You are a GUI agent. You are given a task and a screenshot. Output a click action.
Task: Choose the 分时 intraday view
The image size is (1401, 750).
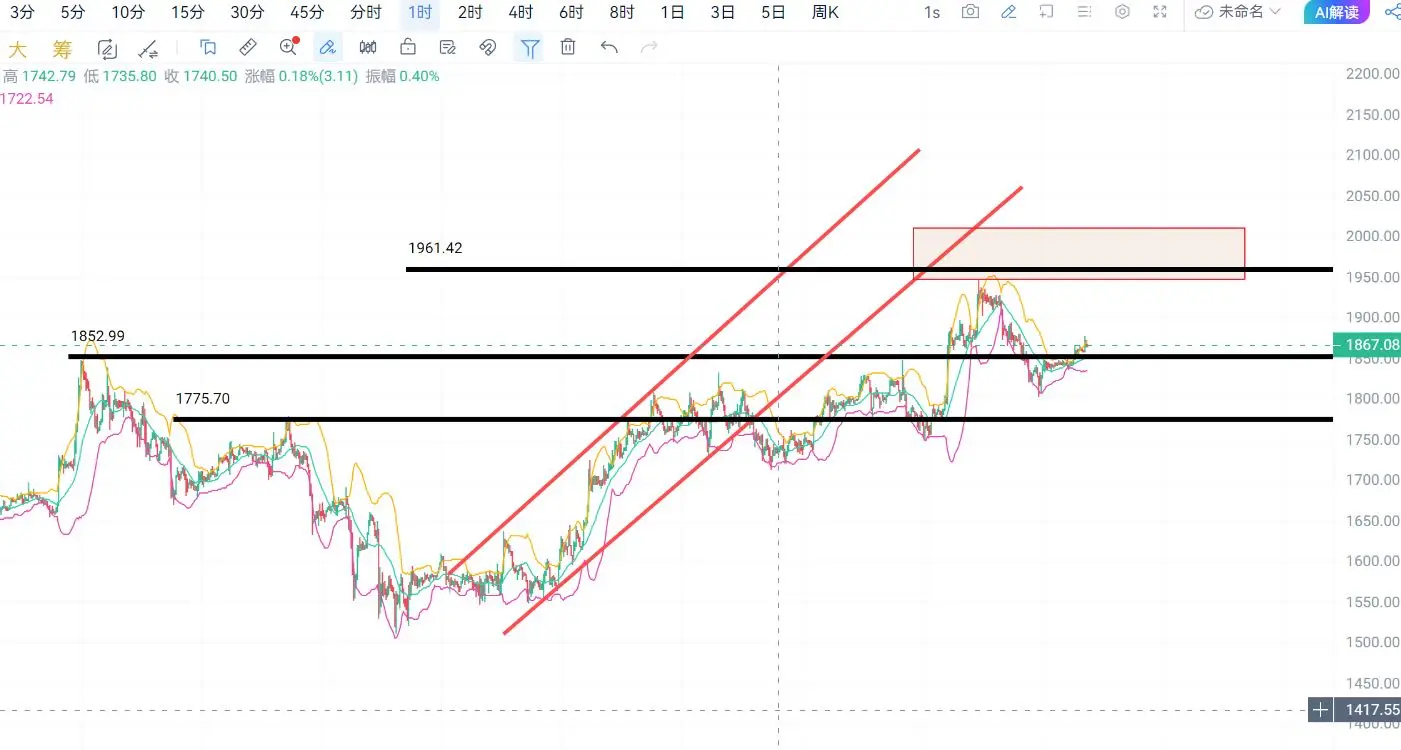point(366,12)
